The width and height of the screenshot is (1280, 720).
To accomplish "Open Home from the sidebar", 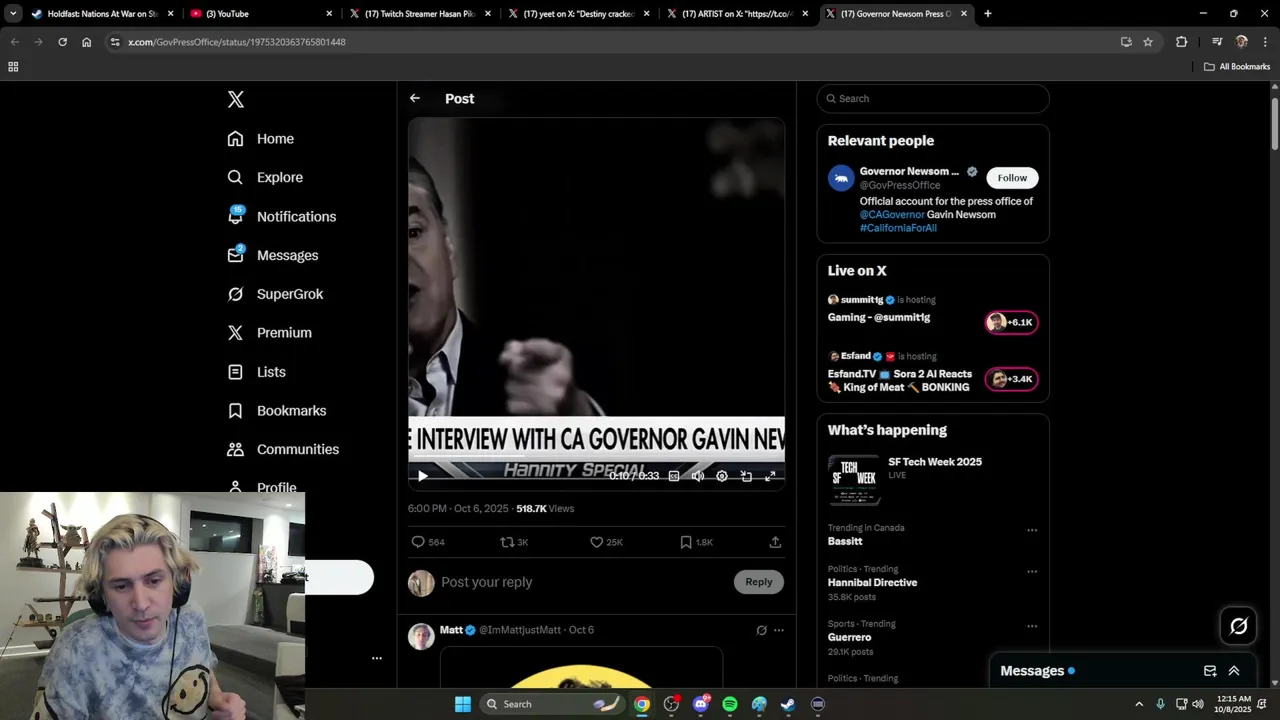I will (x=261, y=139).
